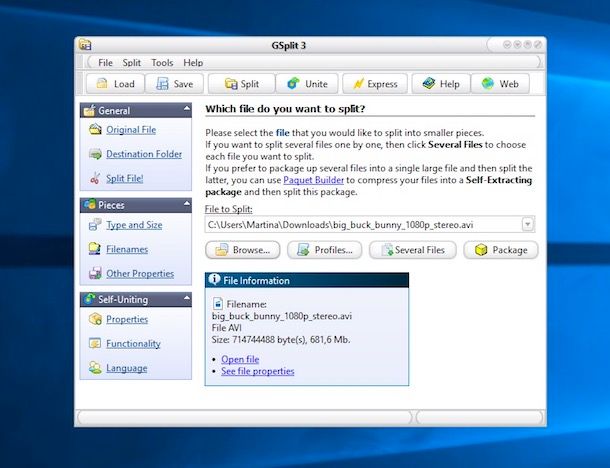Image resolution: width=610 pixels, height=468 pixels.
Task: Click the Open file link
Action: click(240, 359)
